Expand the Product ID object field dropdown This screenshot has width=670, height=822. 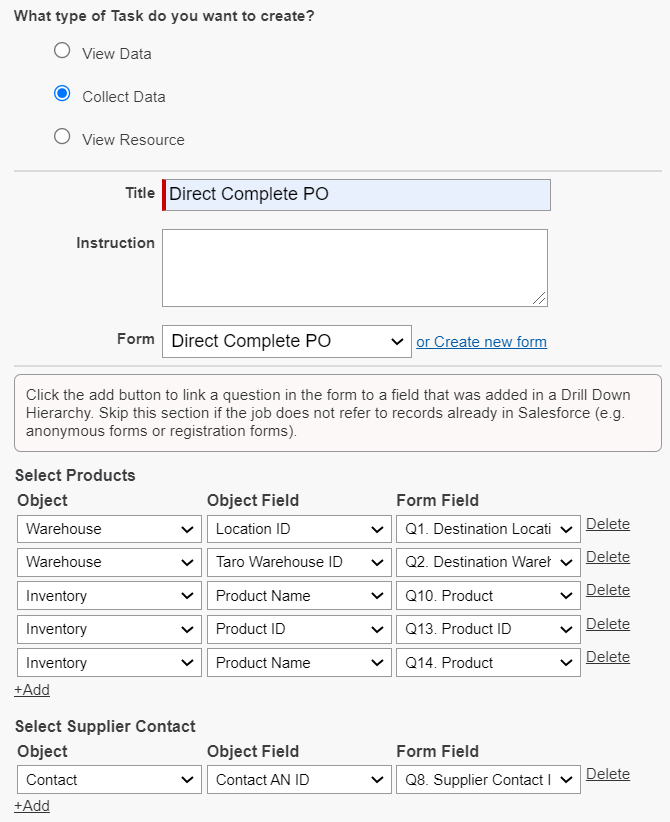(299, 629)
